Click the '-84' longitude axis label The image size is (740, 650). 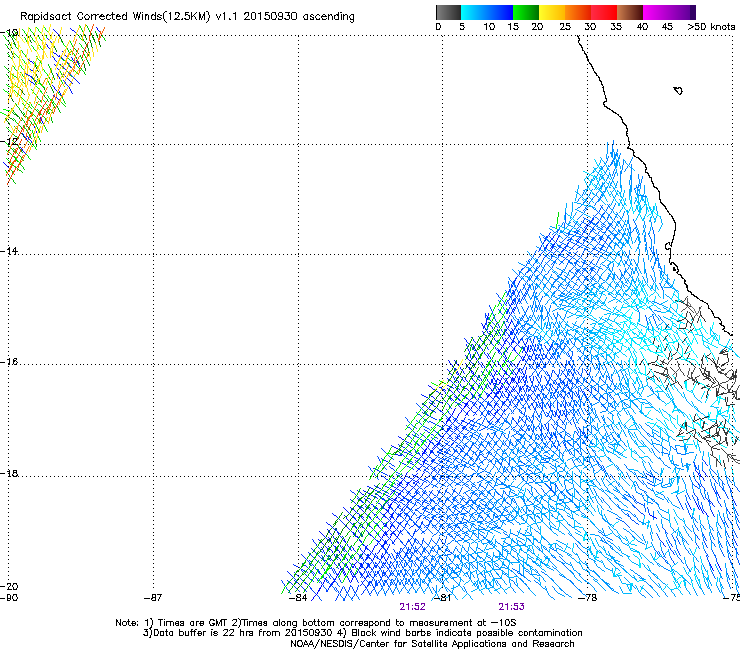tap(298, 598)
